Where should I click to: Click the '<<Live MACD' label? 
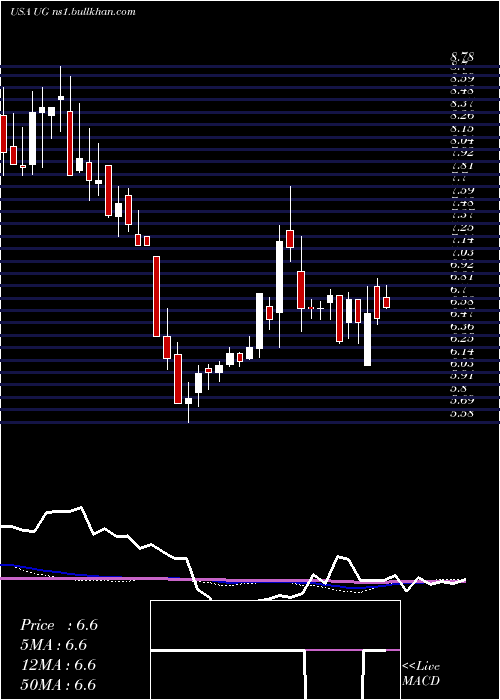tap(421, 674)
